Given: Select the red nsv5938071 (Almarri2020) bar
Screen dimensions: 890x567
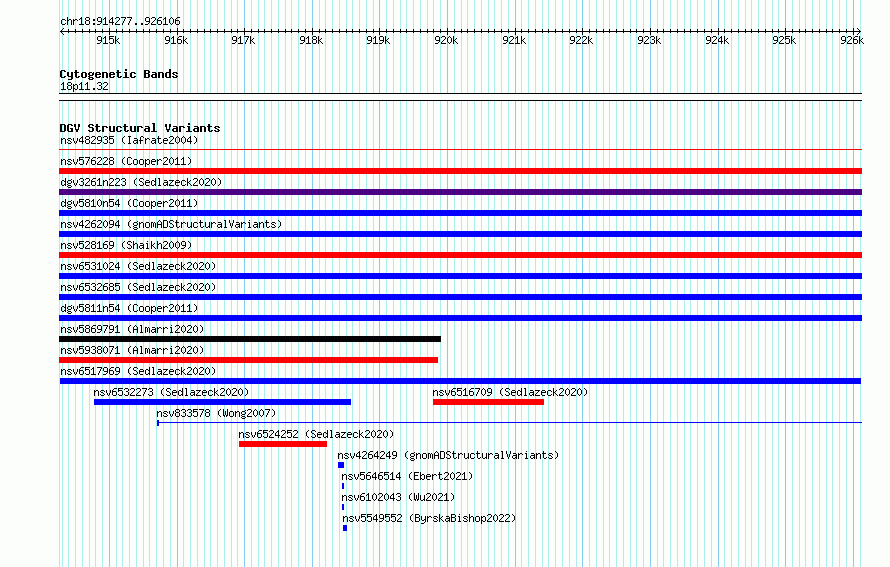Looking at the screenshot, I should point(249,360).
